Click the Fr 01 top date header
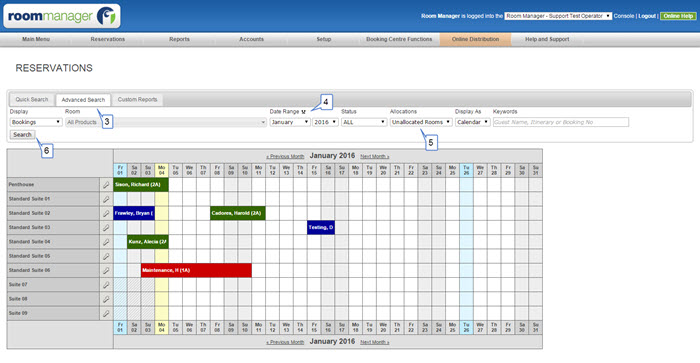700x363 pixels. point(120,170)
